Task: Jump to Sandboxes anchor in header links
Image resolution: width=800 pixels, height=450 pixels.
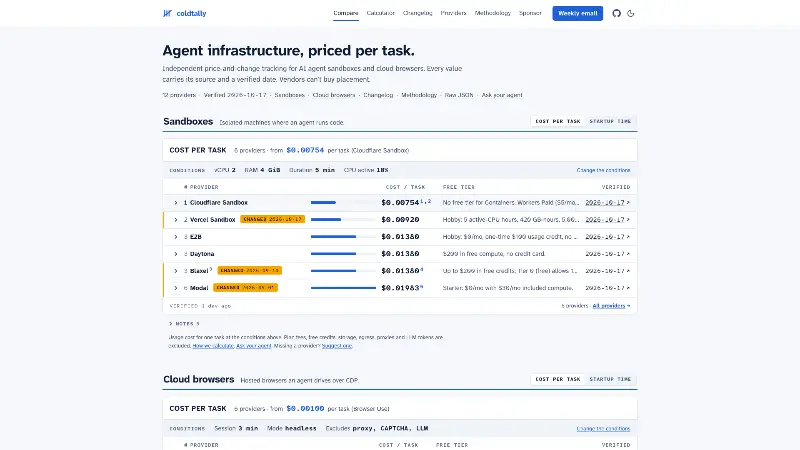Action: coord(289,95)
